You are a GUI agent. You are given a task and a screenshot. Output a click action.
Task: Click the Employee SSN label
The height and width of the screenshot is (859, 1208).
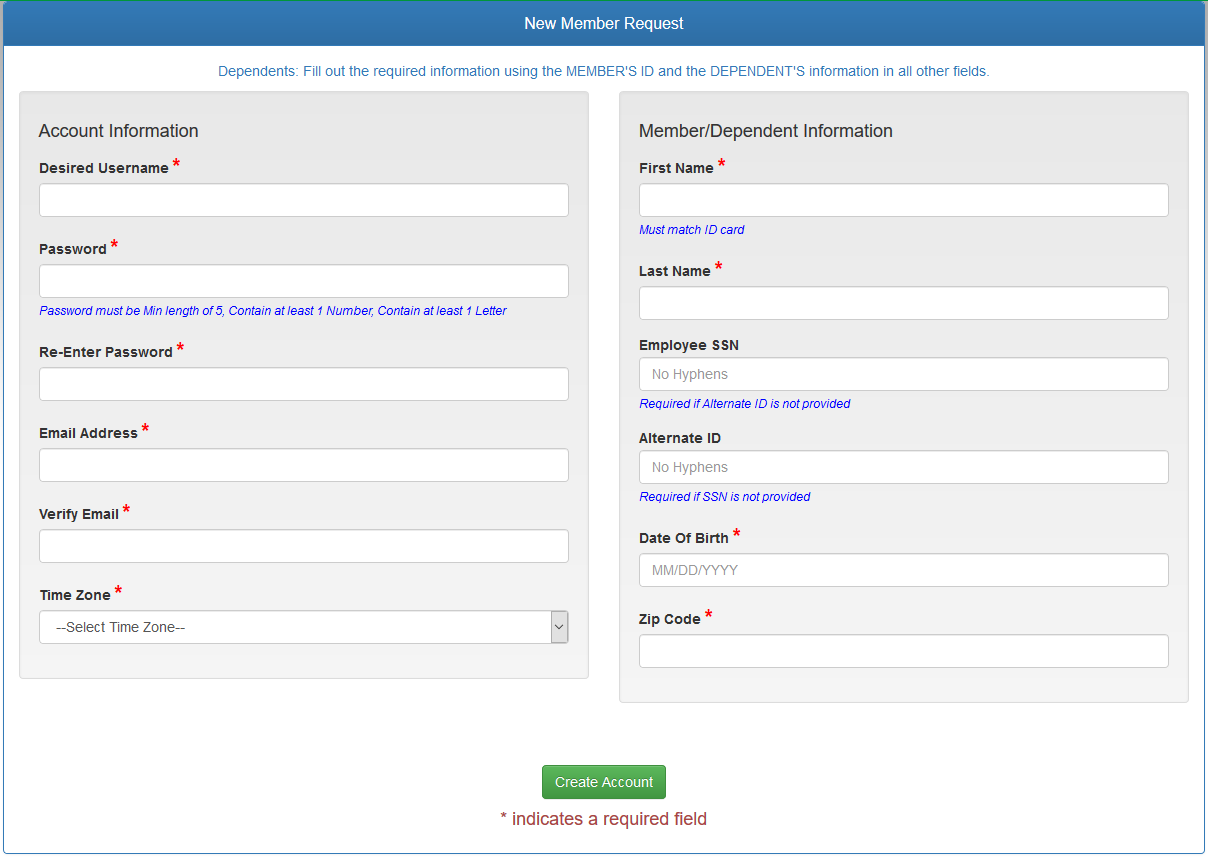click(689, 345)
